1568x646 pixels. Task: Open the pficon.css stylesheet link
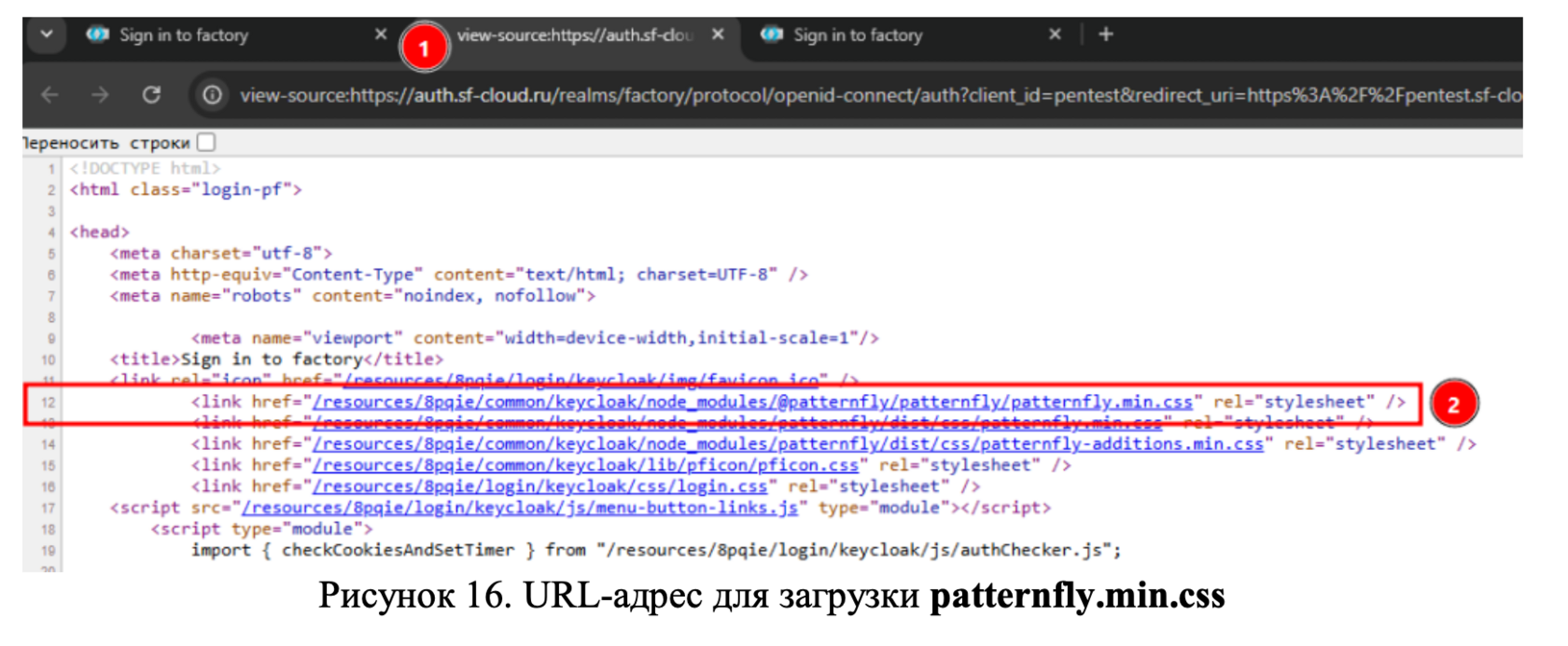point(585,465)
